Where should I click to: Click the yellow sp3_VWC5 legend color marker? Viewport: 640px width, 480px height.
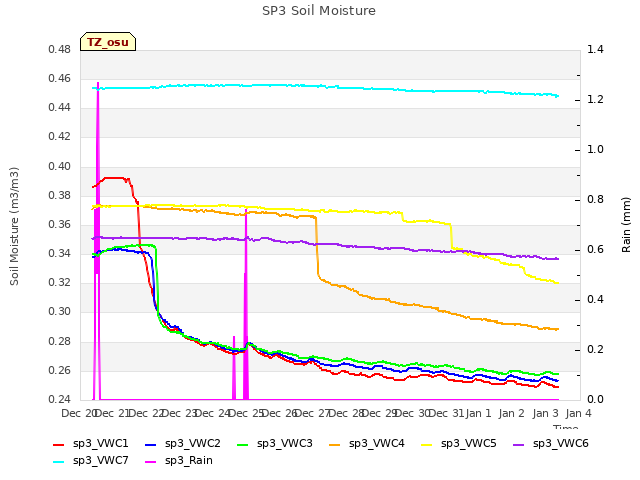pyautogui.click(x=427, y=444)
